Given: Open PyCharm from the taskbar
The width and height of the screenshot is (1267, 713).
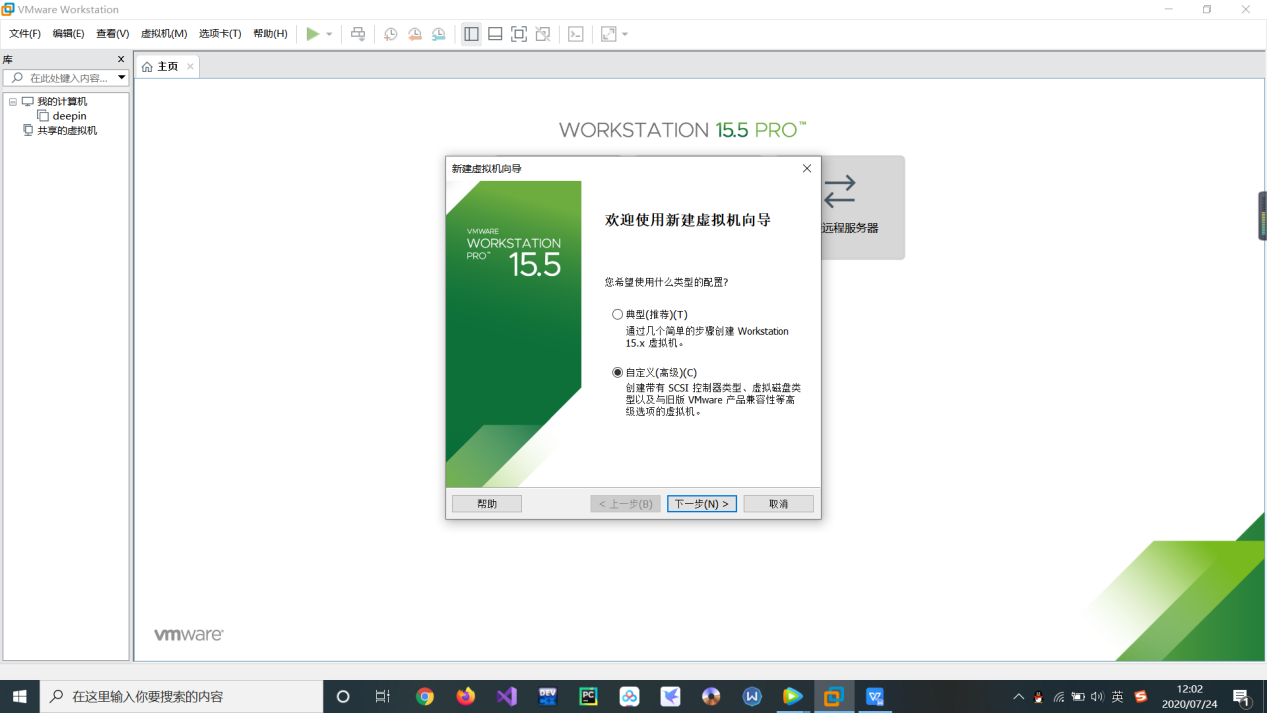Looking at the screenshot, I should [x=588, y=696].
